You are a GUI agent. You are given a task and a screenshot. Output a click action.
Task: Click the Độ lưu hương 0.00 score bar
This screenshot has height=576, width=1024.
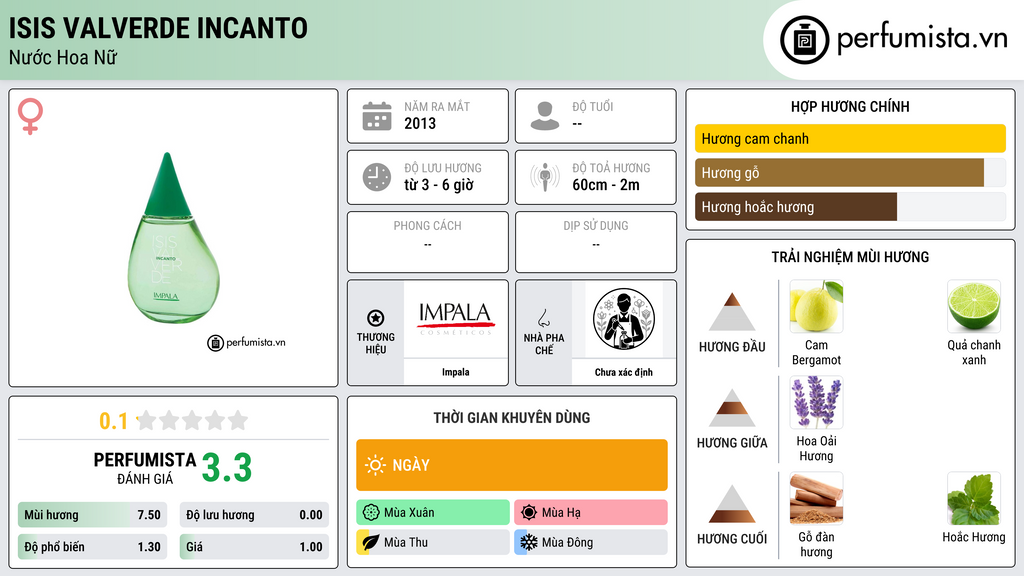point(254,515)
